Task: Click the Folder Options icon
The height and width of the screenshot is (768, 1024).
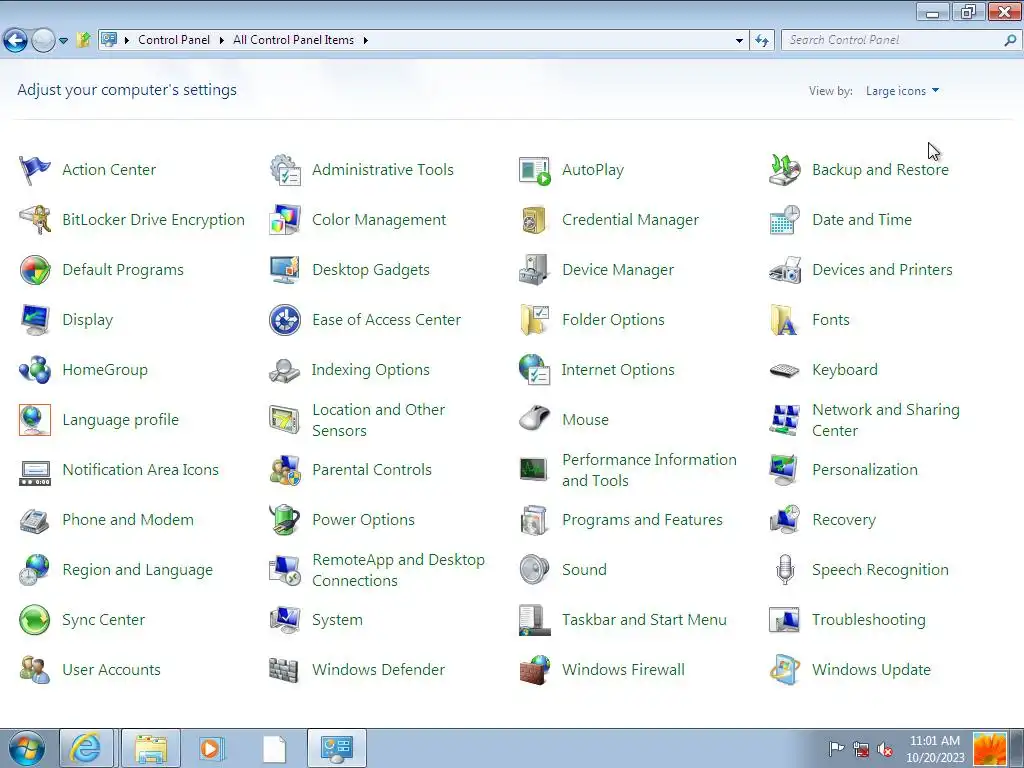Action: tap(534, 320)
